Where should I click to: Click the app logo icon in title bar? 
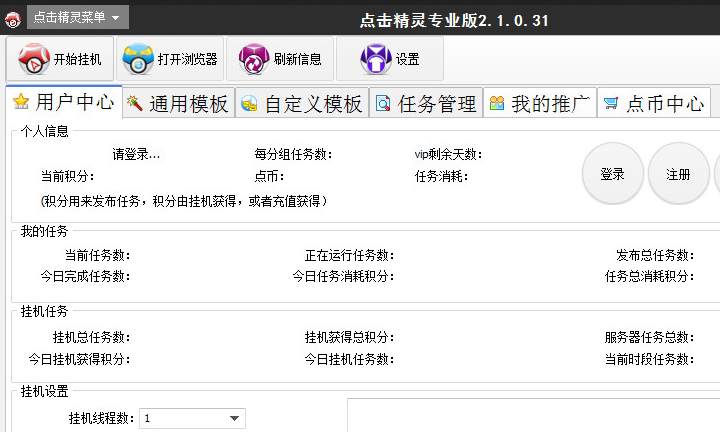tap(13, 19)
